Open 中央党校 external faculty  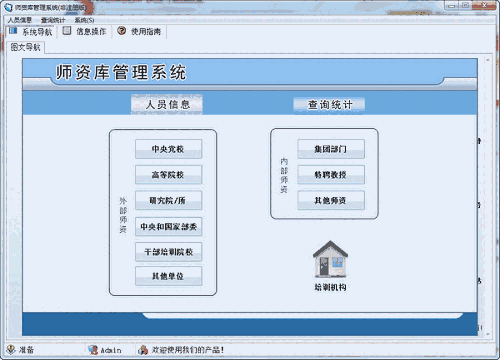pyautogui.click(x=168, y=149)
